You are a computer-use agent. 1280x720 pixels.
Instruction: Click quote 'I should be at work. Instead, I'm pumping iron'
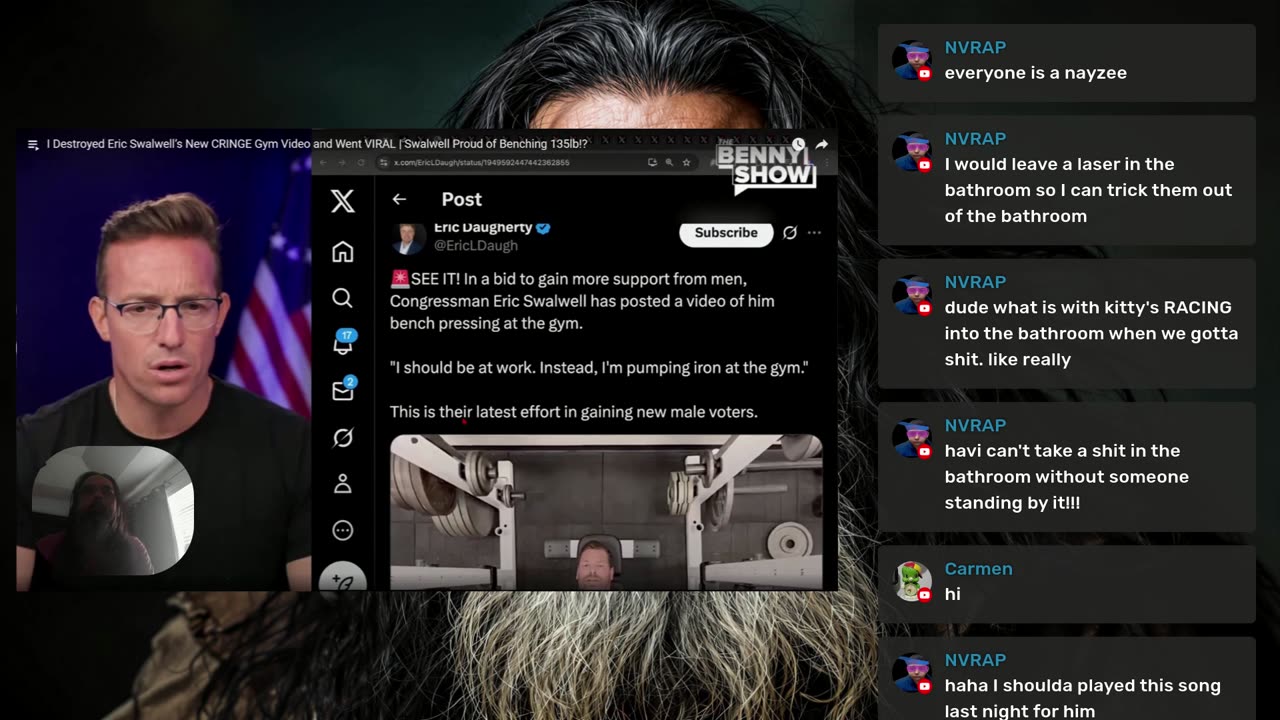[x=599, y=368]
